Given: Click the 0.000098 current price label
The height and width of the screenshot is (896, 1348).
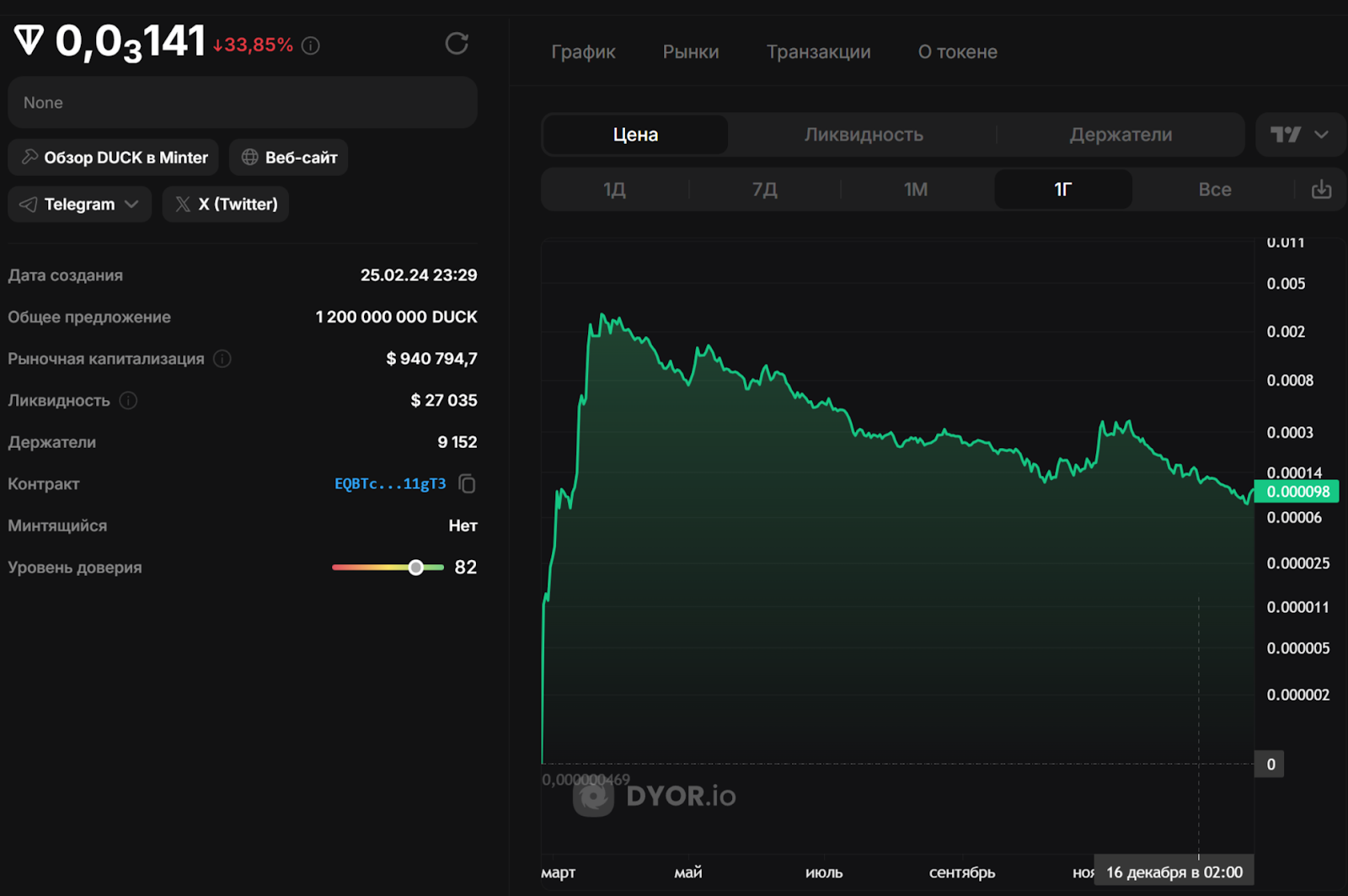Looking at the screenshot, I should click(1297, 492).
